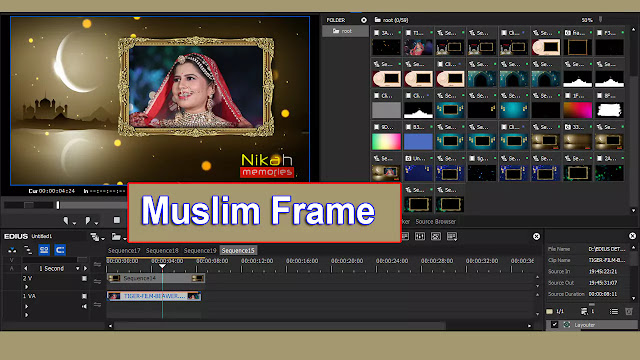
Task: Click the bin scroll up arrow
Action: (x=633, y=30)
